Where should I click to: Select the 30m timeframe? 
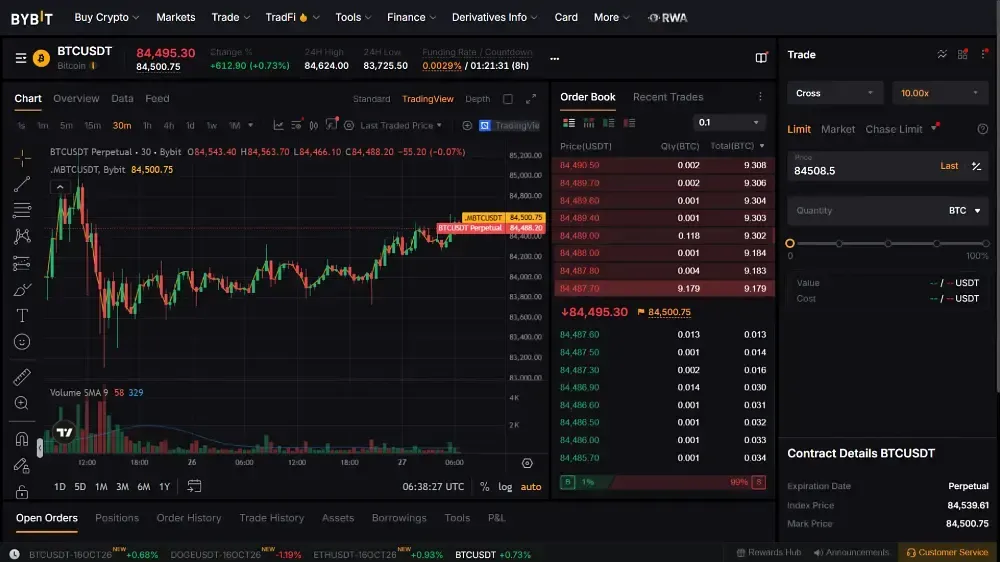122,126
